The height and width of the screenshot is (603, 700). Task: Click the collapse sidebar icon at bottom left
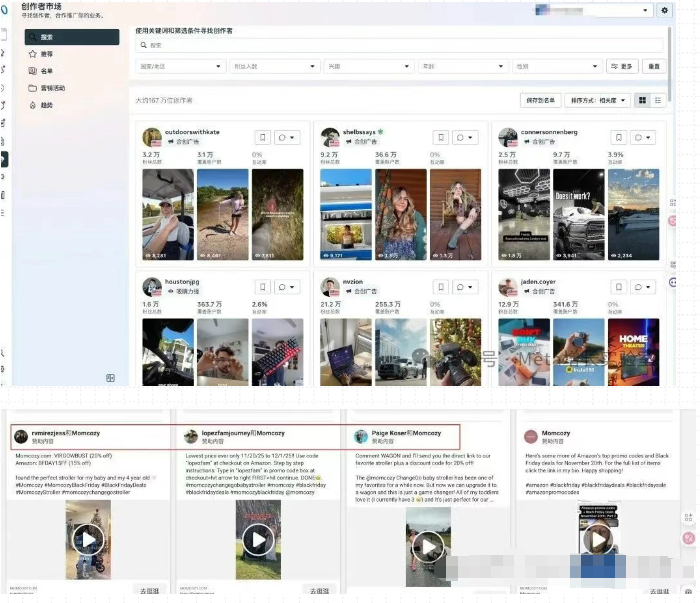(111, 378)
